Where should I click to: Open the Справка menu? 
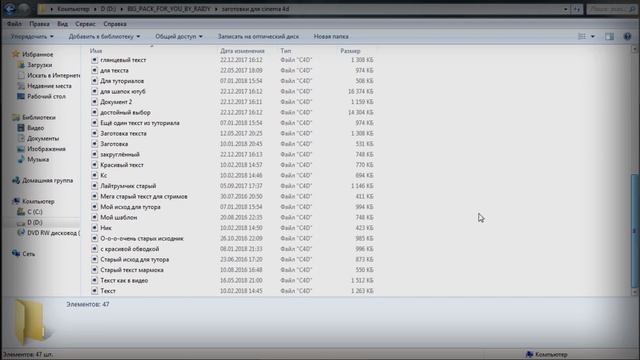pos(115,24)
